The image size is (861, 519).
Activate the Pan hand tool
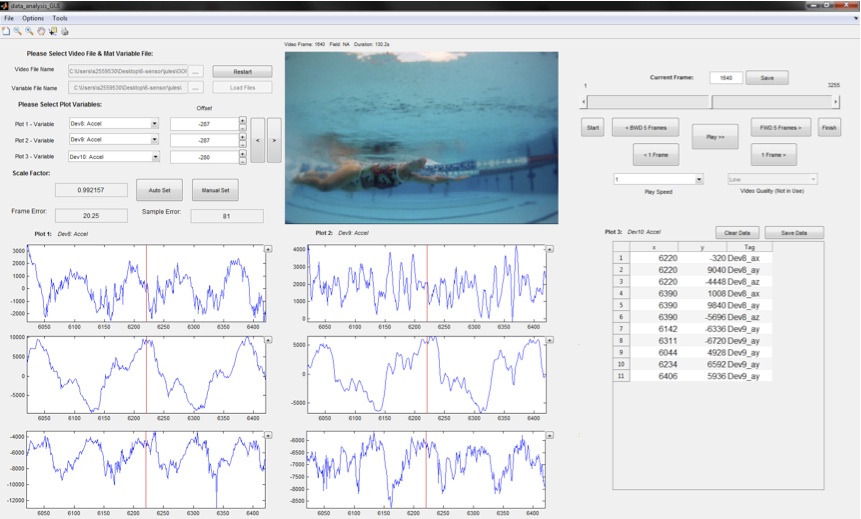[41, 31]
